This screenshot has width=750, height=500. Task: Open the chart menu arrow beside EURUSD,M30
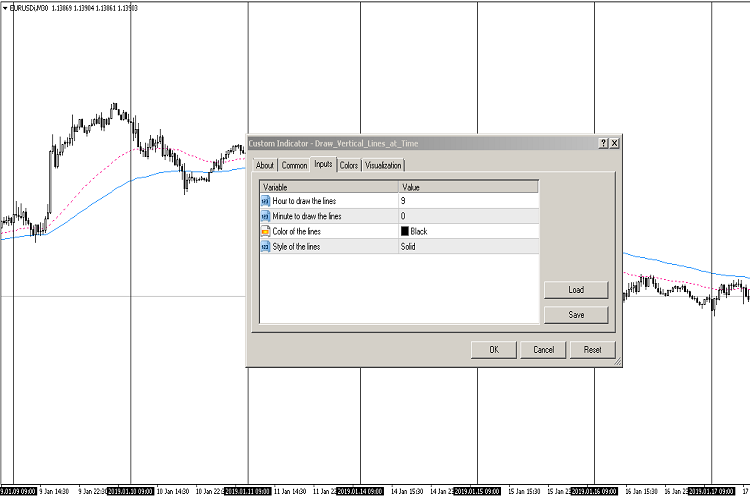click(x=5, y=7)
